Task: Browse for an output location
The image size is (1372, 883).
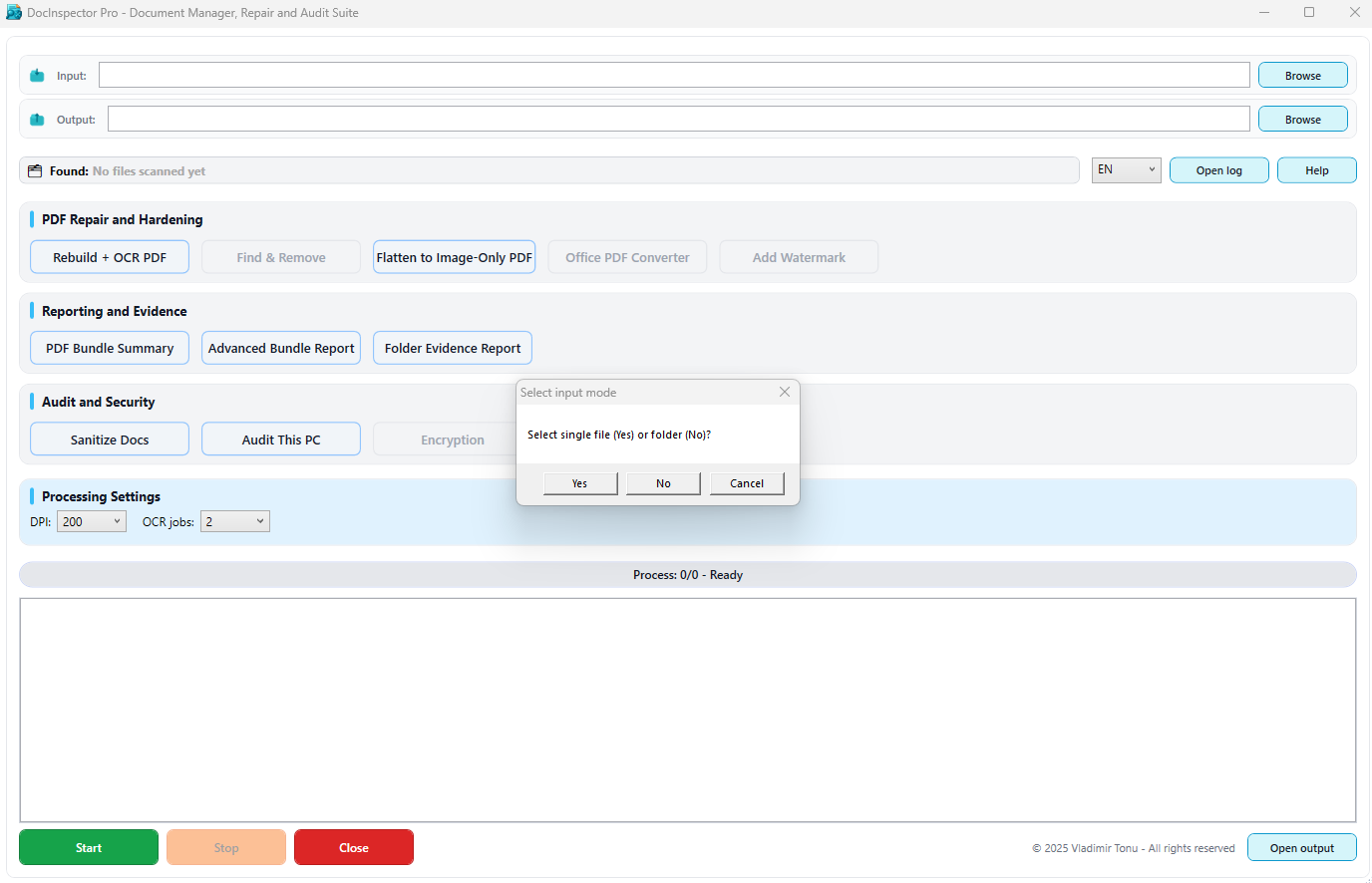Action: tap(1302, 119)
